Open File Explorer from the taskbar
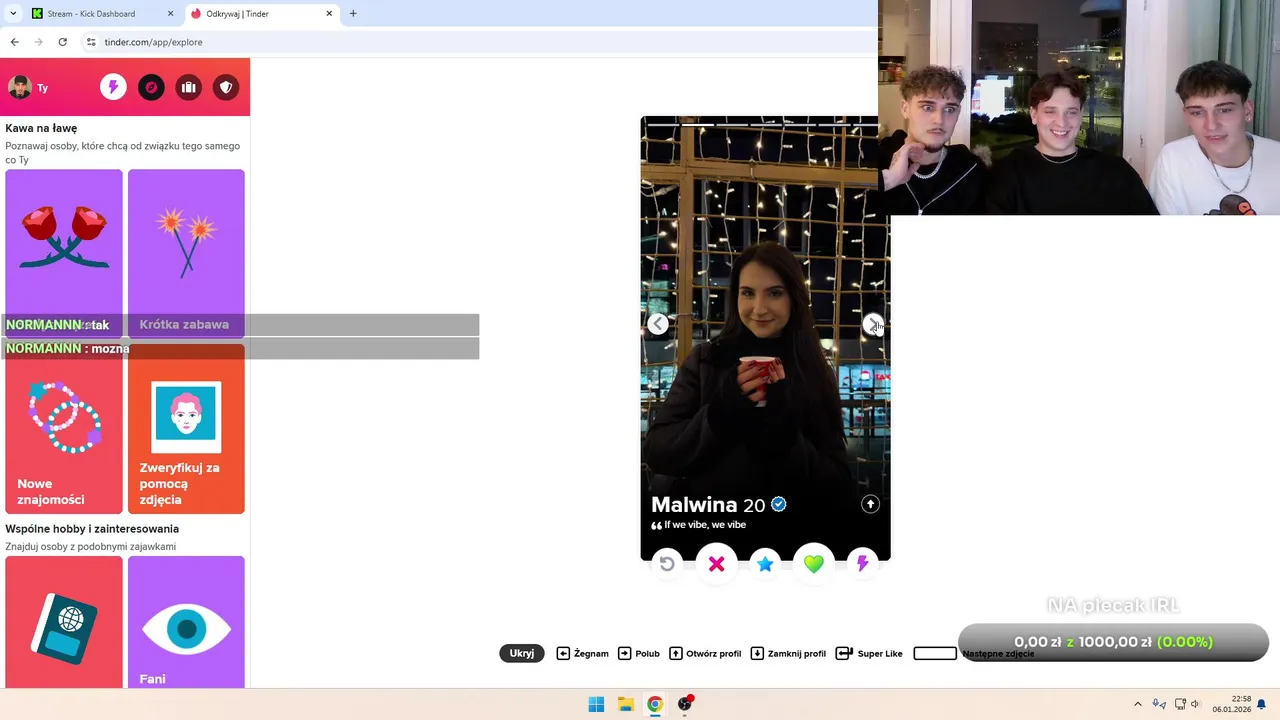Viewport: 1280px width, 720px height. click(625, 704)
